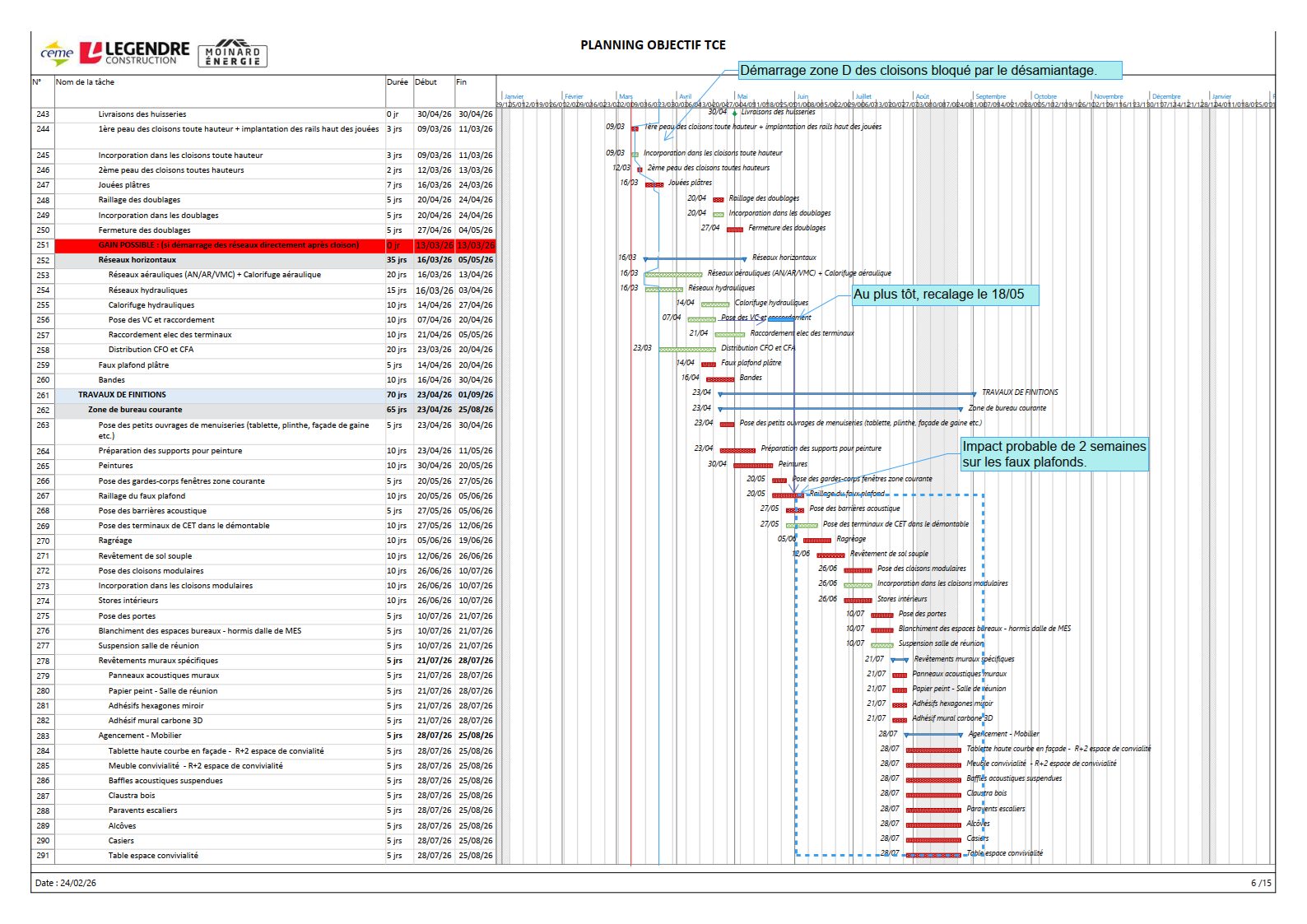Click the Durée column header
1307x924 pixels.
[x=397, y=82]
